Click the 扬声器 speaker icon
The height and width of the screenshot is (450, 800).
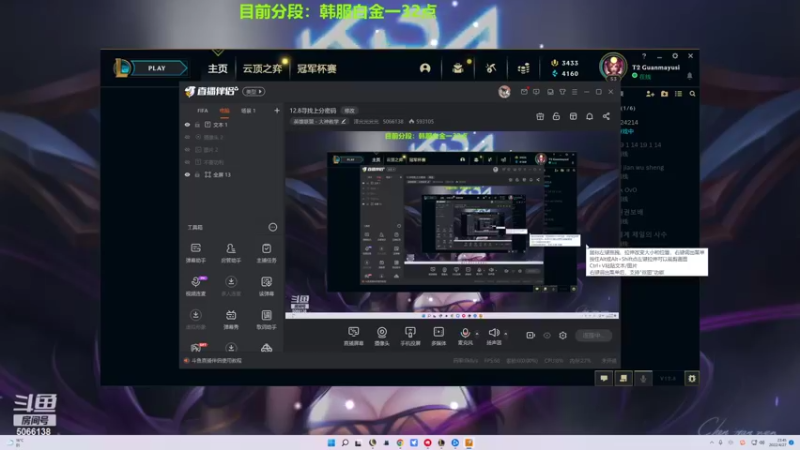(x=493, y=333)
